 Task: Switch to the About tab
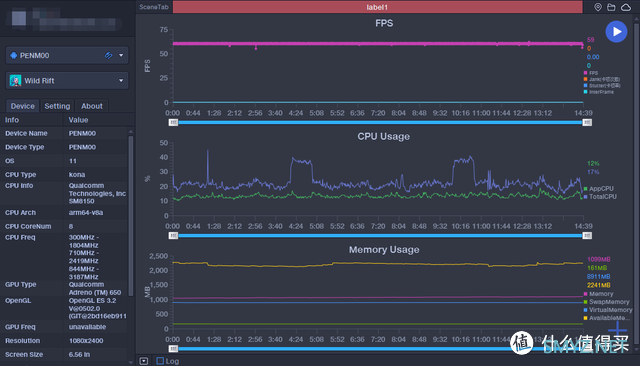point(92,106)
